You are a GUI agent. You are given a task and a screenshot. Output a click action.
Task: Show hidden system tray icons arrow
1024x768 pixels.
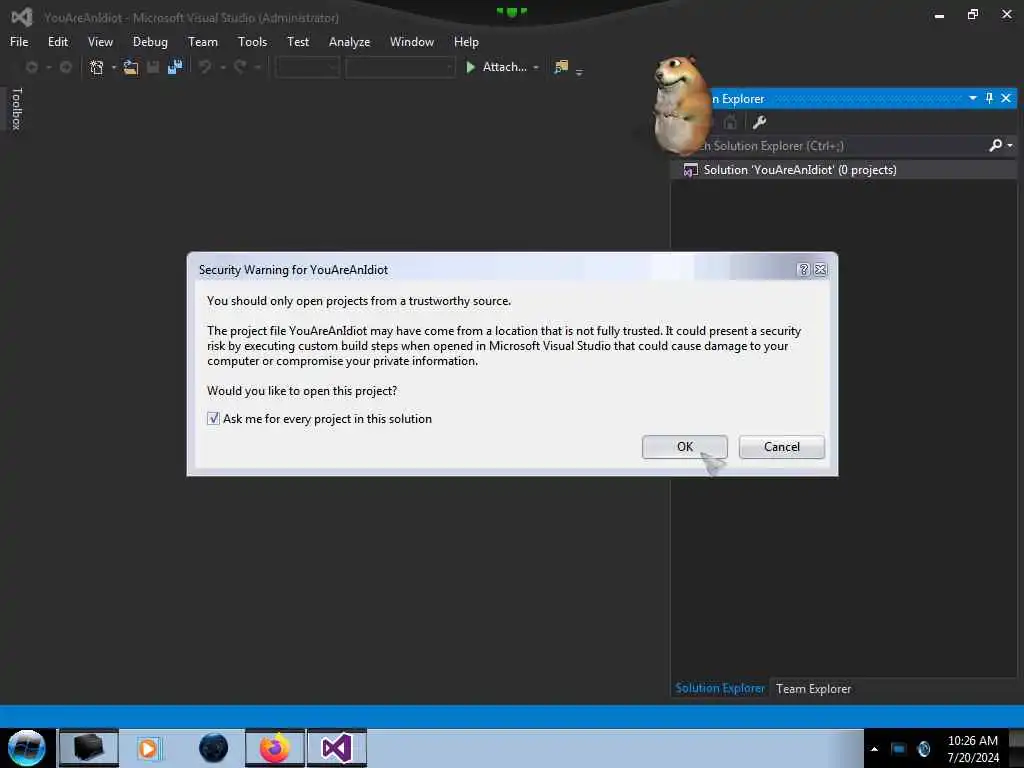[874, 748]
